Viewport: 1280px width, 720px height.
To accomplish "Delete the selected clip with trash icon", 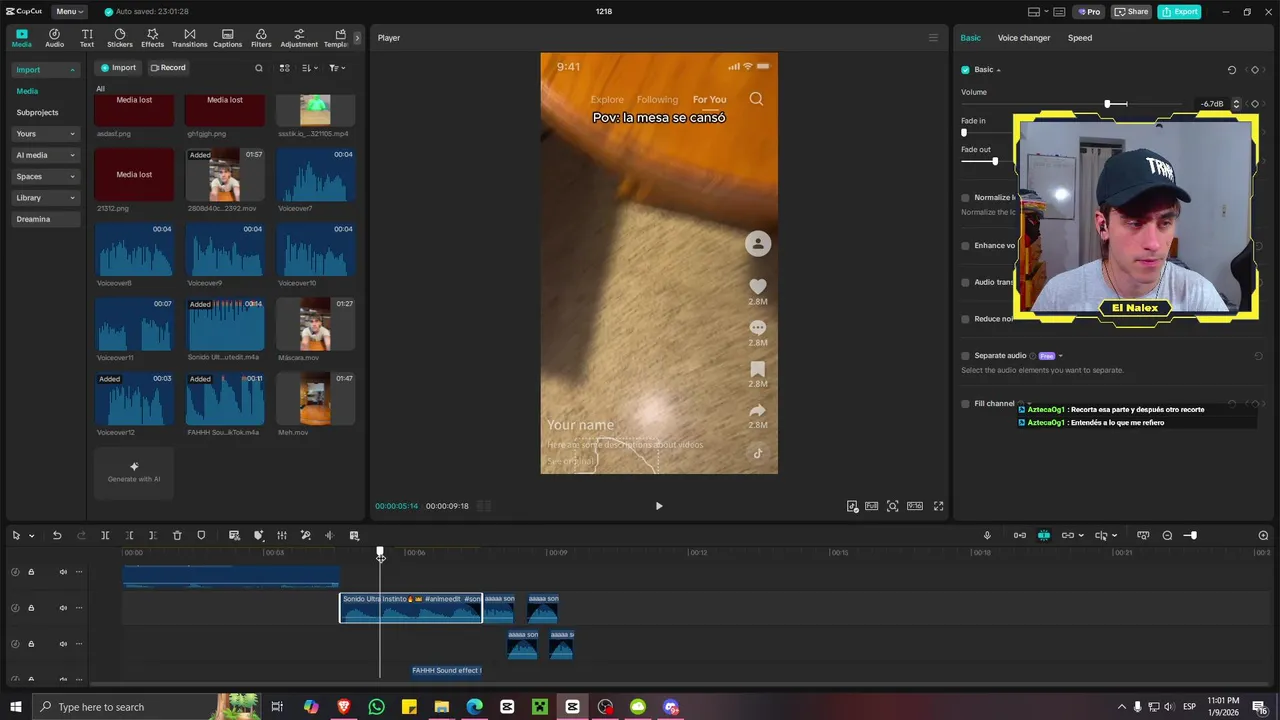I will pyautogui.click(x=177, y=536).
